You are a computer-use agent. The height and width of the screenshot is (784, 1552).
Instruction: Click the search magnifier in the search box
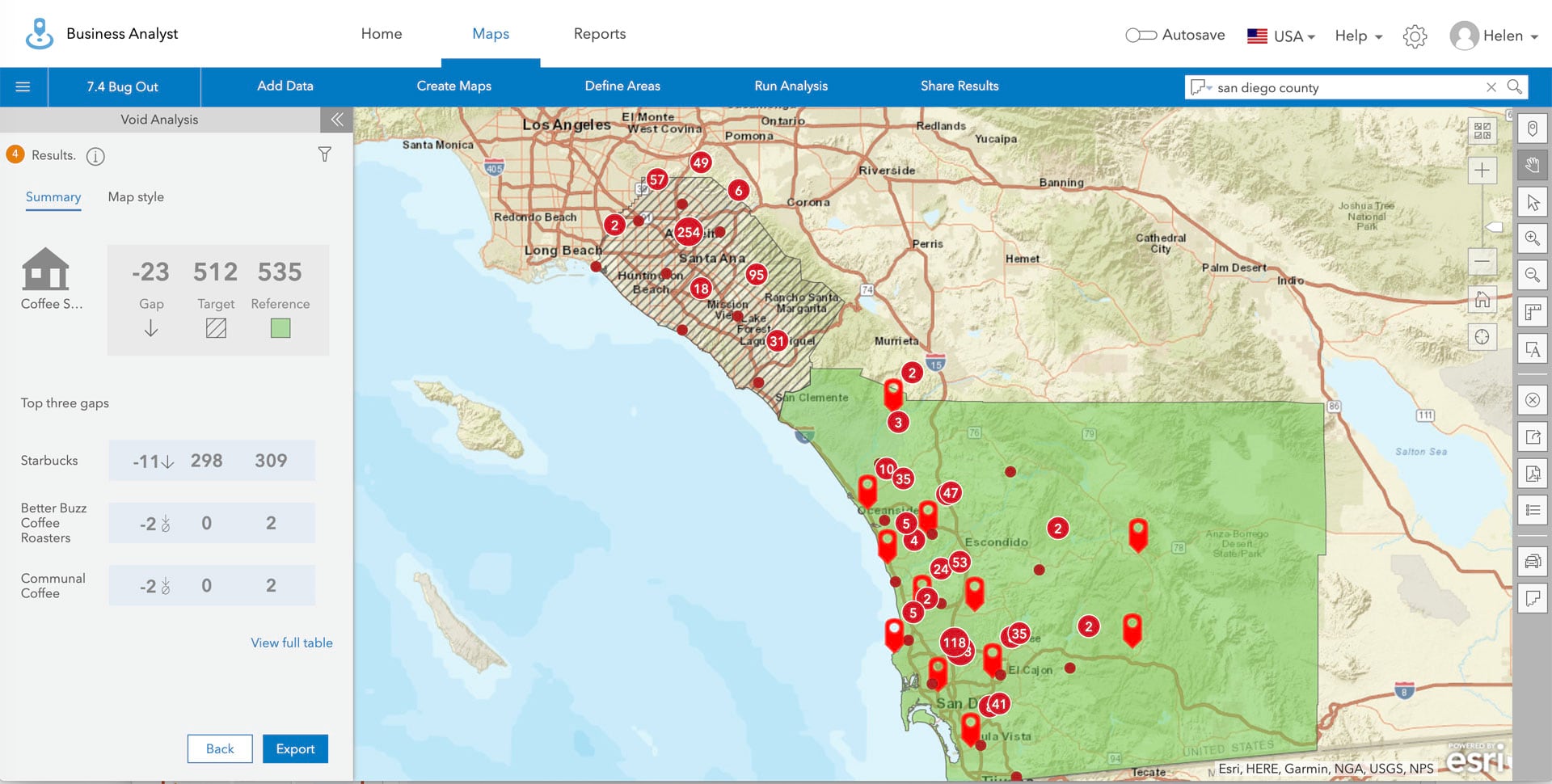[x=1515, y=86]
